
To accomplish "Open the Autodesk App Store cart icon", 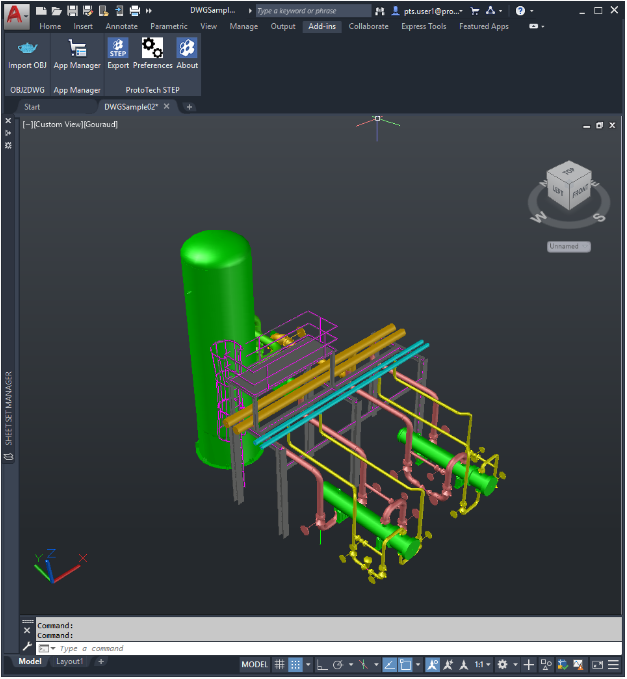I will [x=475, y=11].
